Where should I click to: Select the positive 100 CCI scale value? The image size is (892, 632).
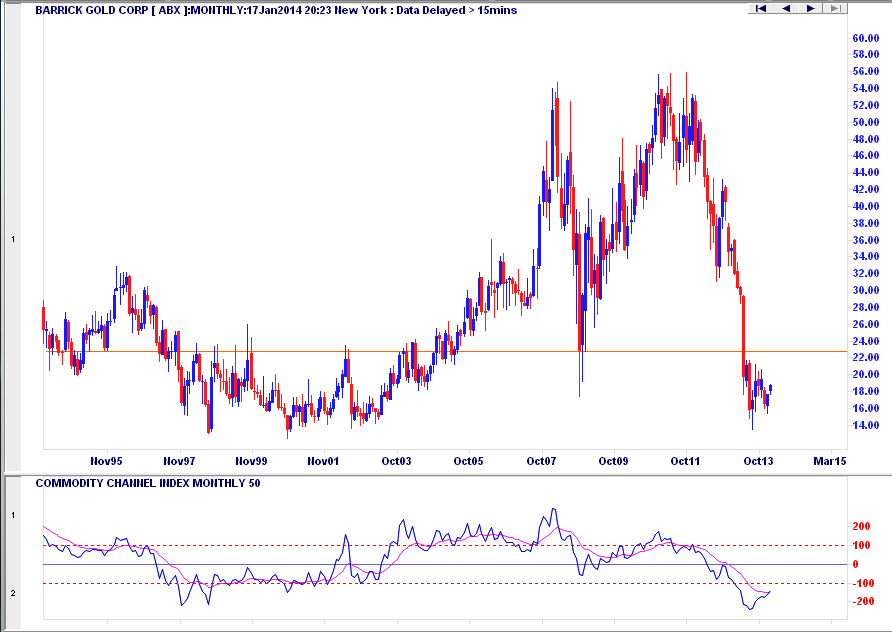point(861,546)
